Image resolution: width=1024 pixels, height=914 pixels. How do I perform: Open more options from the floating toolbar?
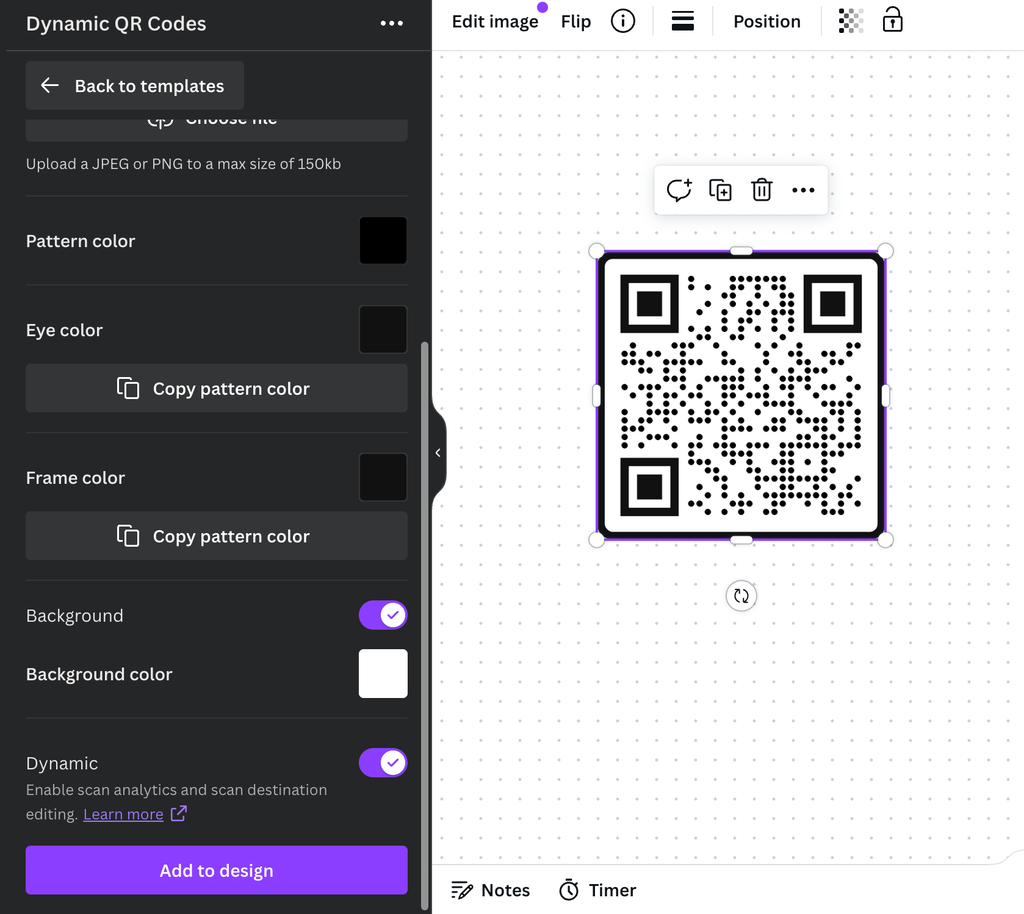803,189
